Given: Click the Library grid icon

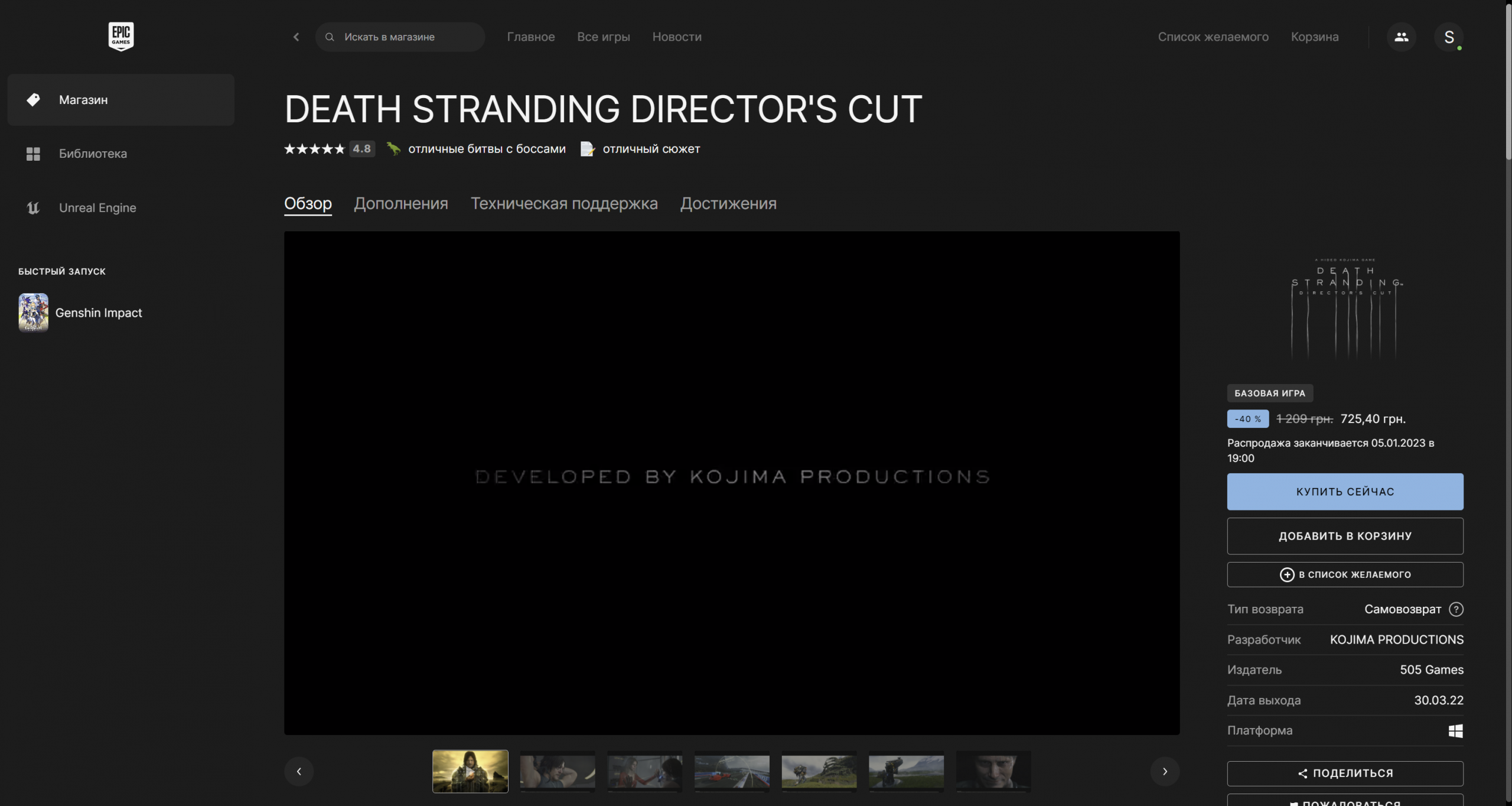Looking at the screenshot, I should point(33,154).
